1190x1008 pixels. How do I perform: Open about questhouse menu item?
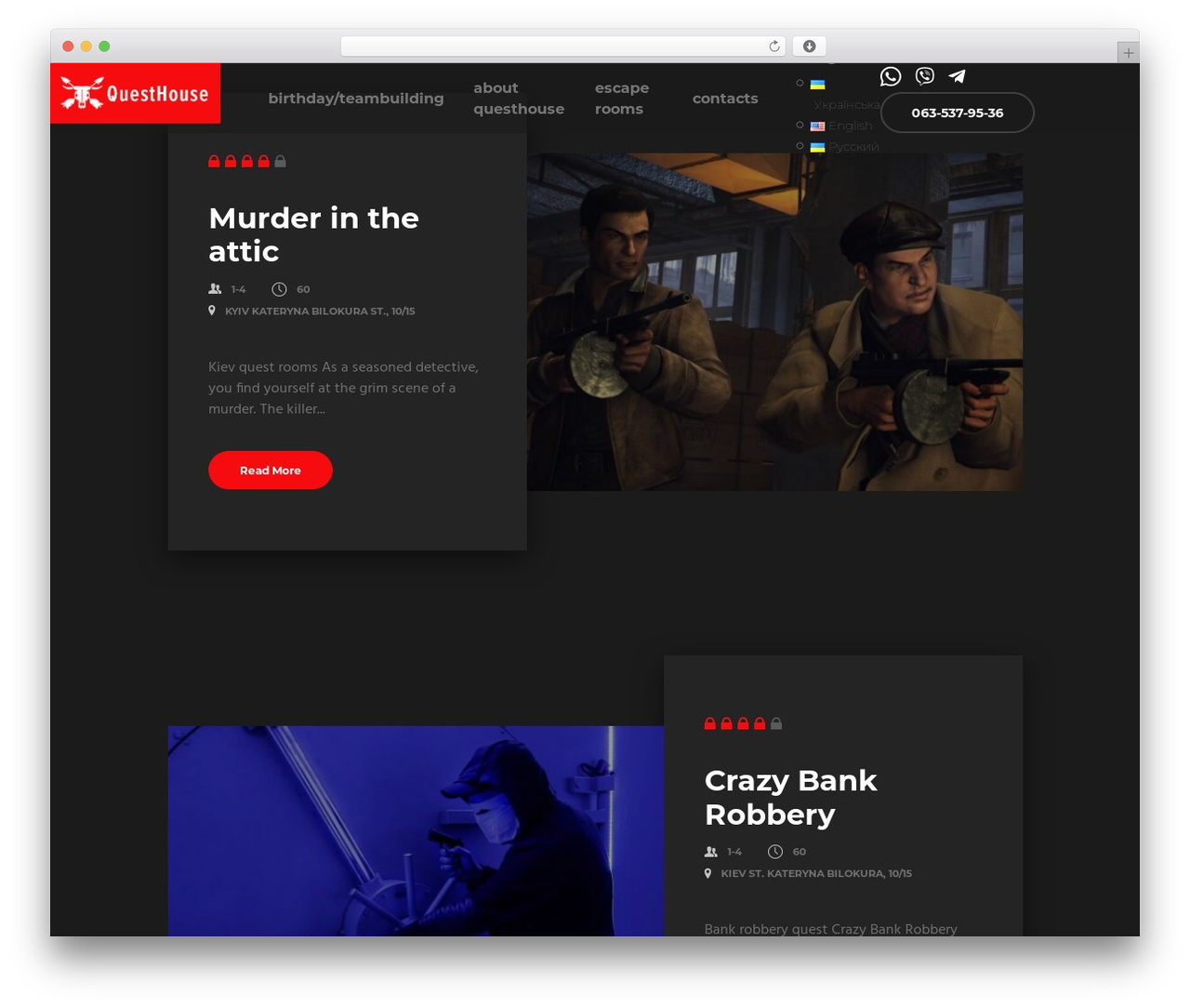(519, 99)
